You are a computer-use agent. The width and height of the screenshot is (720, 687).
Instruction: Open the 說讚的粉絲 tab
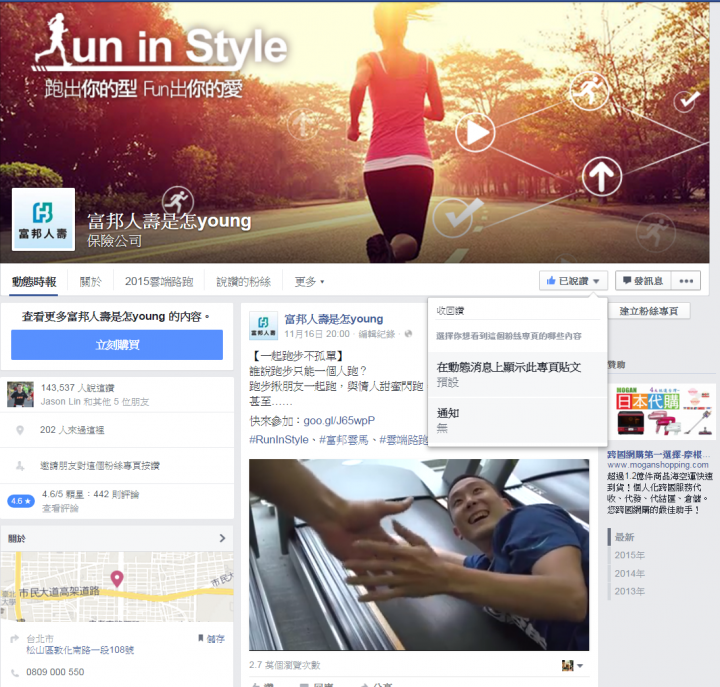tap(243, 281)
